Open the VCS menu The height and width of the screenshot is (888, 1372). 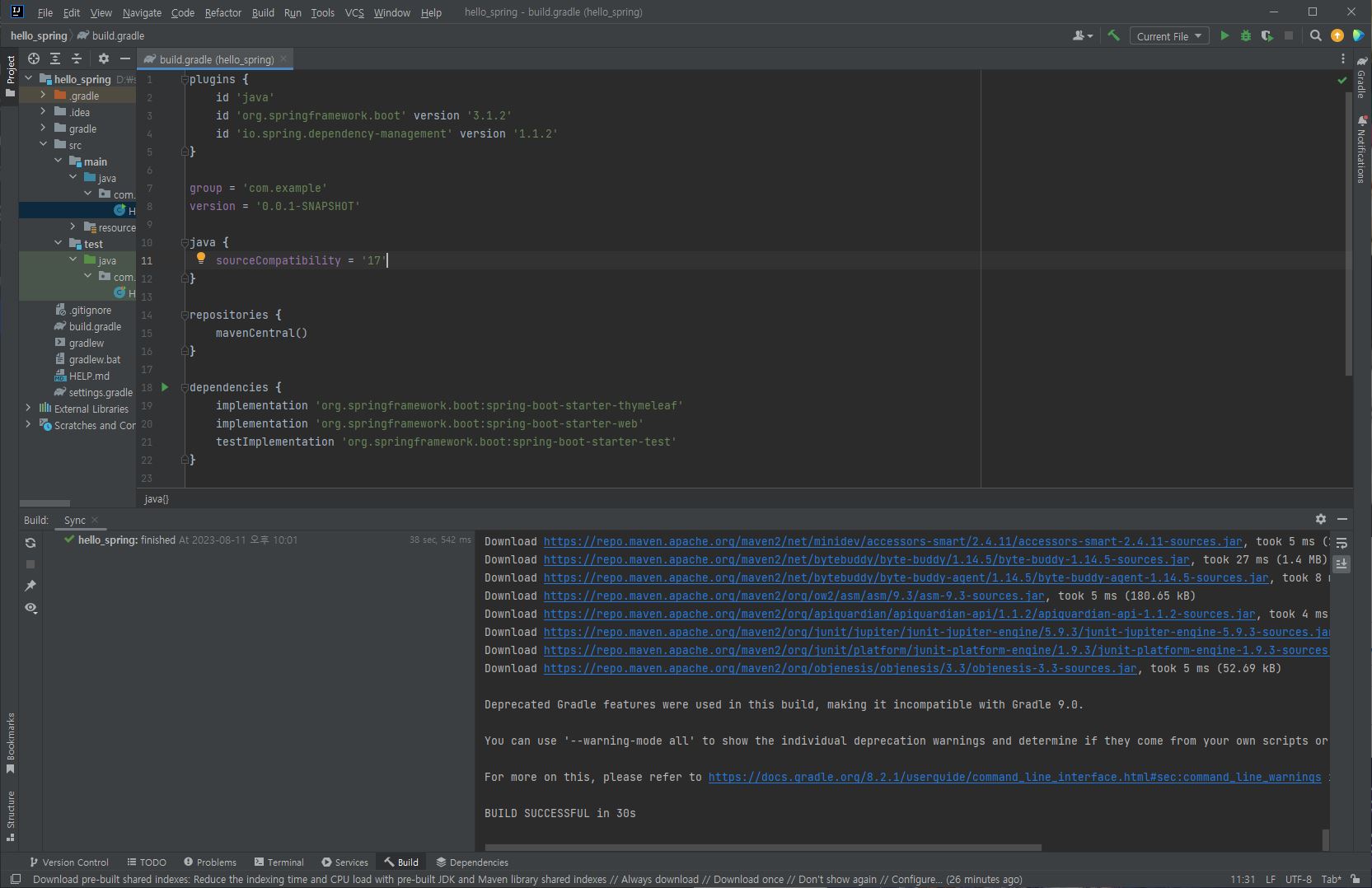(x=354, y=12)
